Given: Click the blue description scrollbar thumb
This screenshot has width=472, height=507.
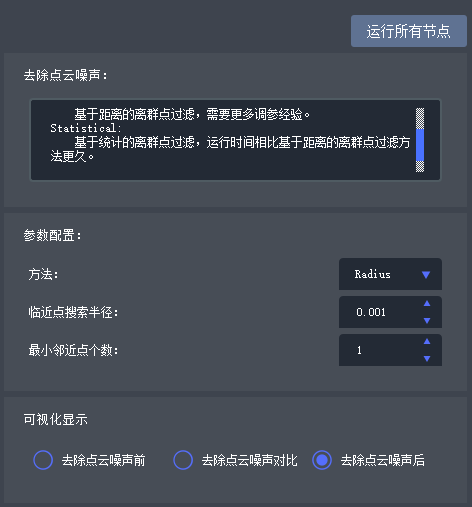Looking at the screenshot, I should tap(420, 145).
